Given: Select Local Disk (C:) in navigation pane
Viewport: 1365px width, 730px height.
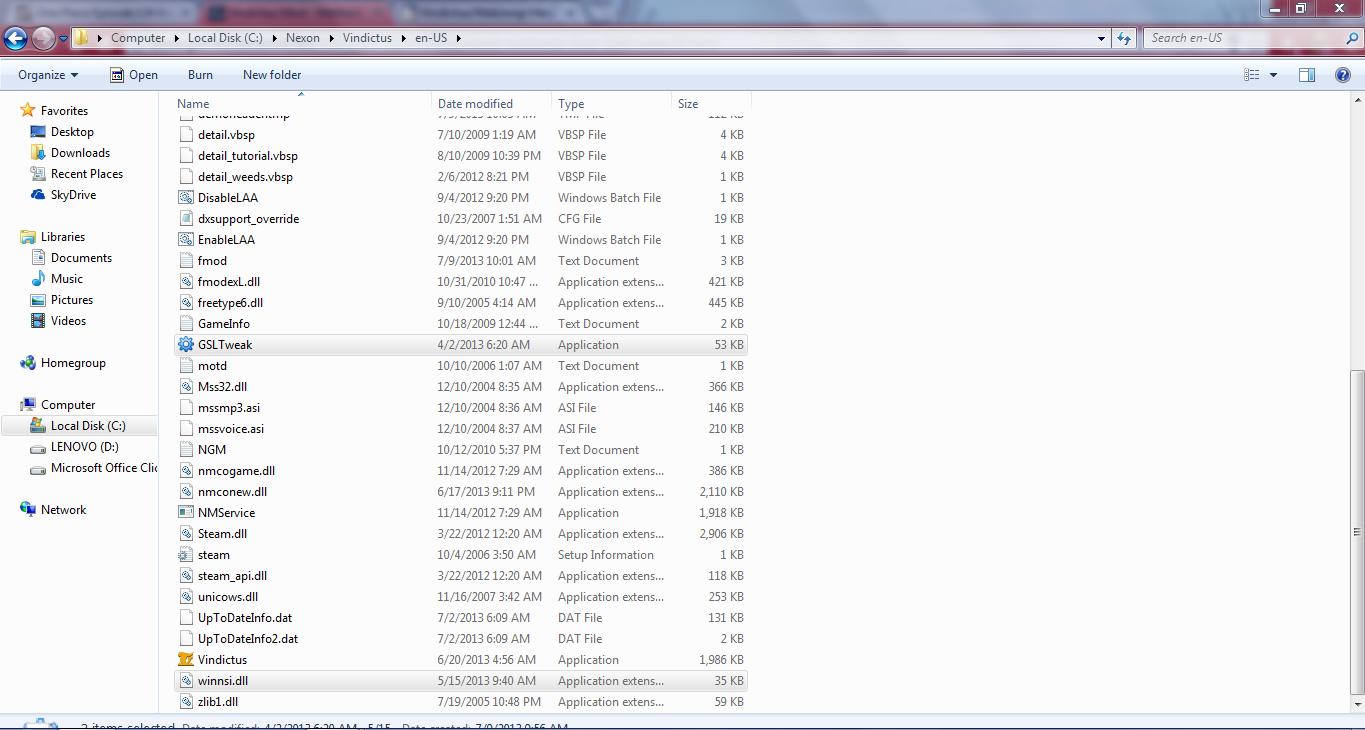Looking at the screenshot, I should 88,426.
